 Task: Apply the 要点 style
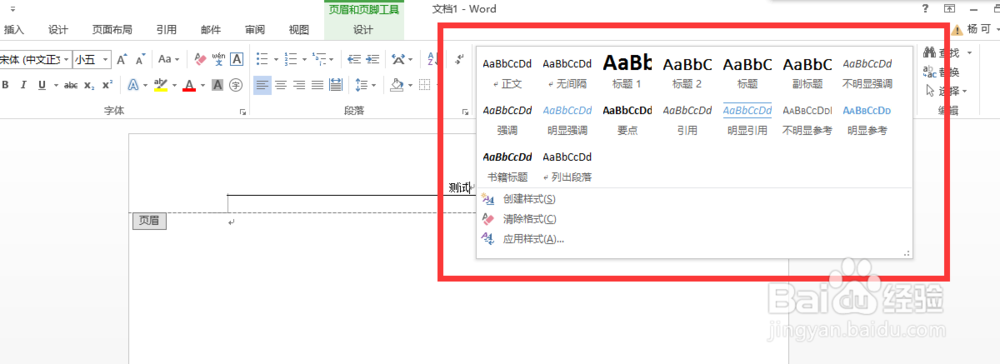tap(627, 119)
